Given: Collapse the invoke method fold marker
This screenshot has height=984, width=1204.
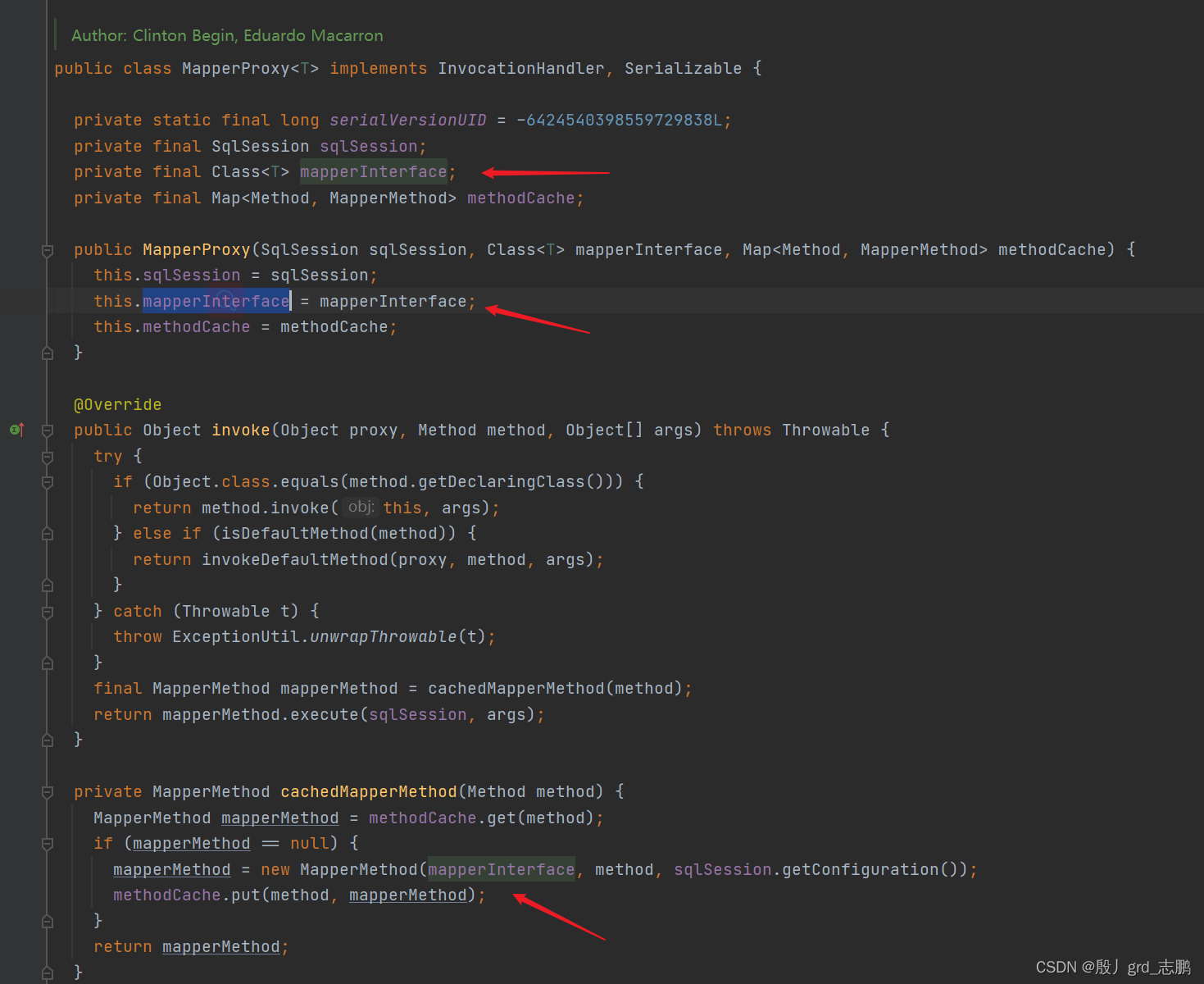Looking at the screenshot, I should [48, 430].
